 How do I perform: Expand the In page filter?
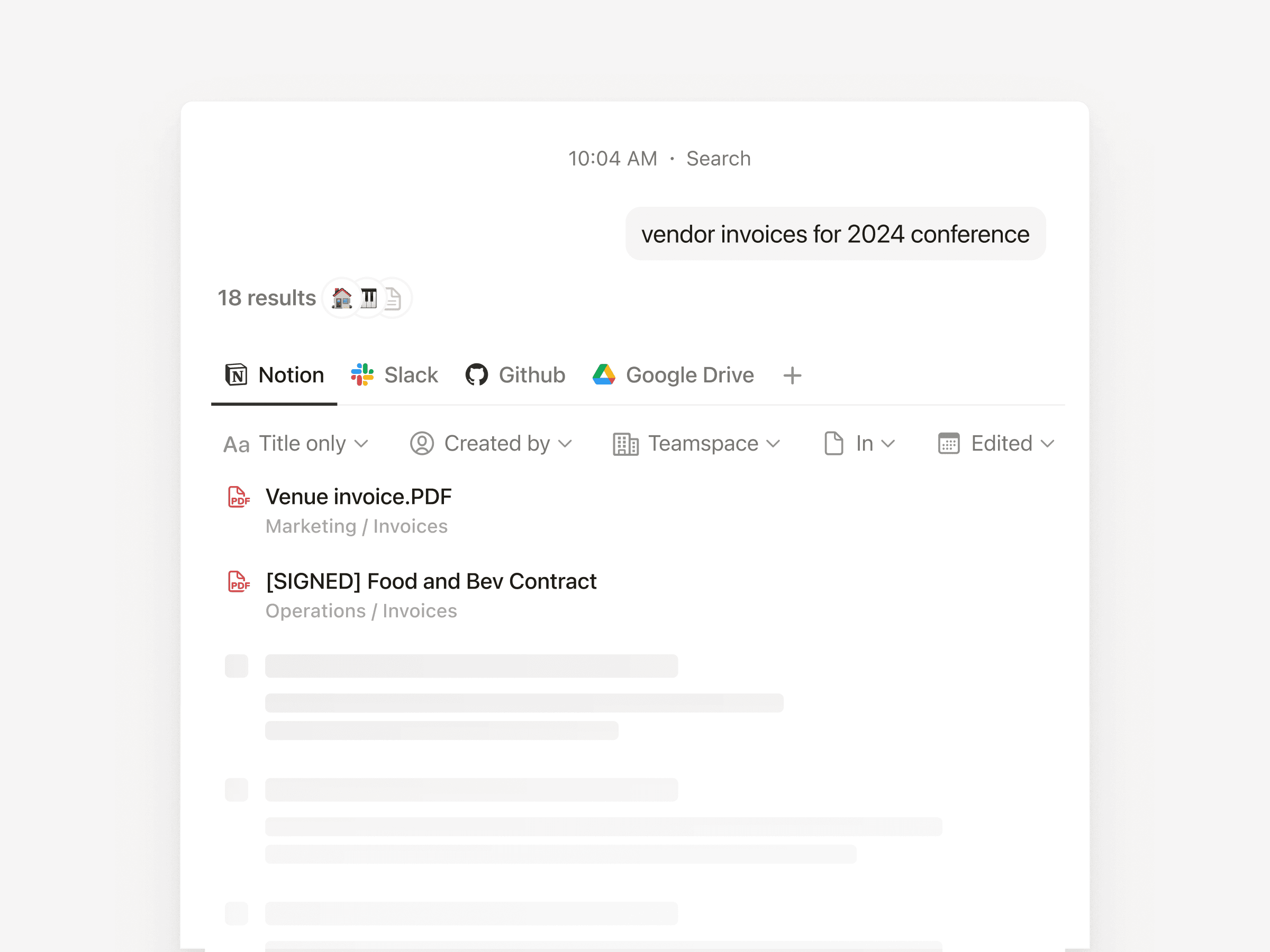pos(859,444)
